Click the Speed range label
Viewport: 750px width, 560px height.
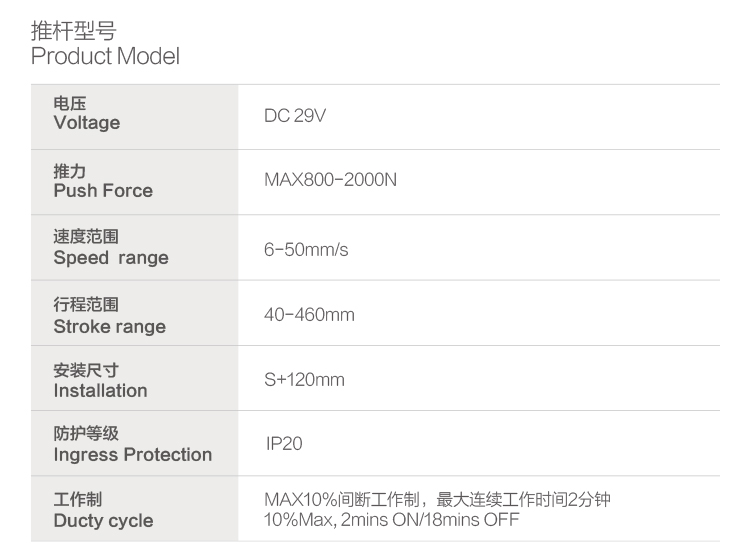[x=111, y=258]
